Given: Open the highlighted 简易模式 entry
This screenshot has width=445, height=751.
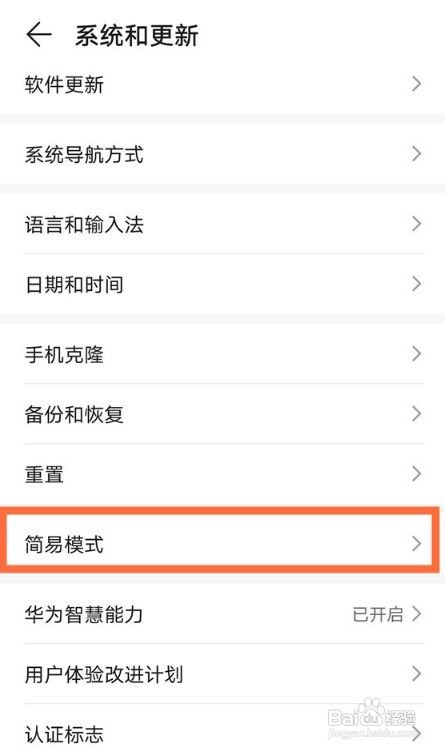Looking at the screenshot, I should point(222,544).
